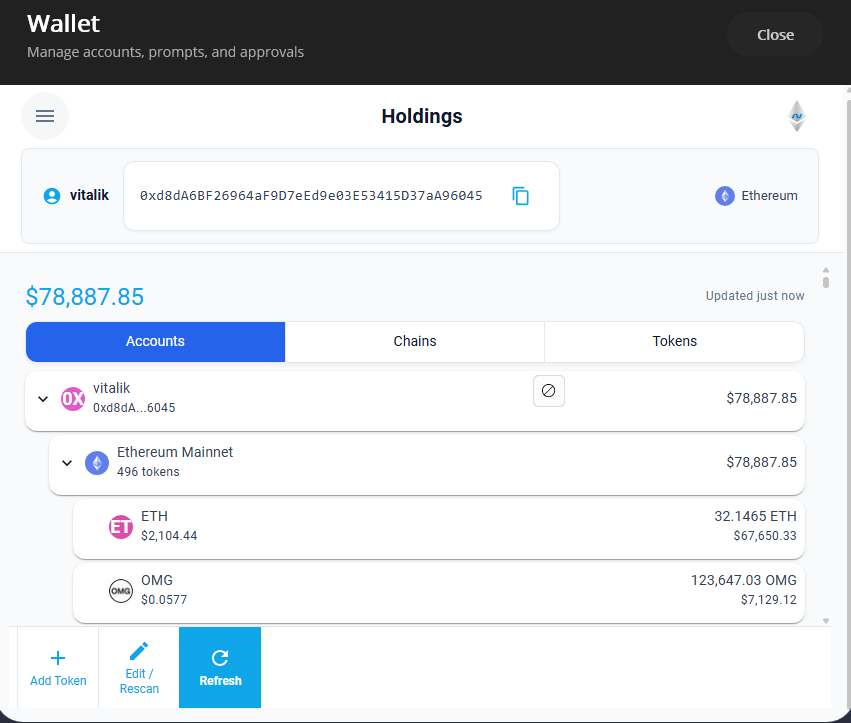This screenshot has height=723, width=851.
Task: Click the Refresh circular arrow icon
Action: [219, 658]
